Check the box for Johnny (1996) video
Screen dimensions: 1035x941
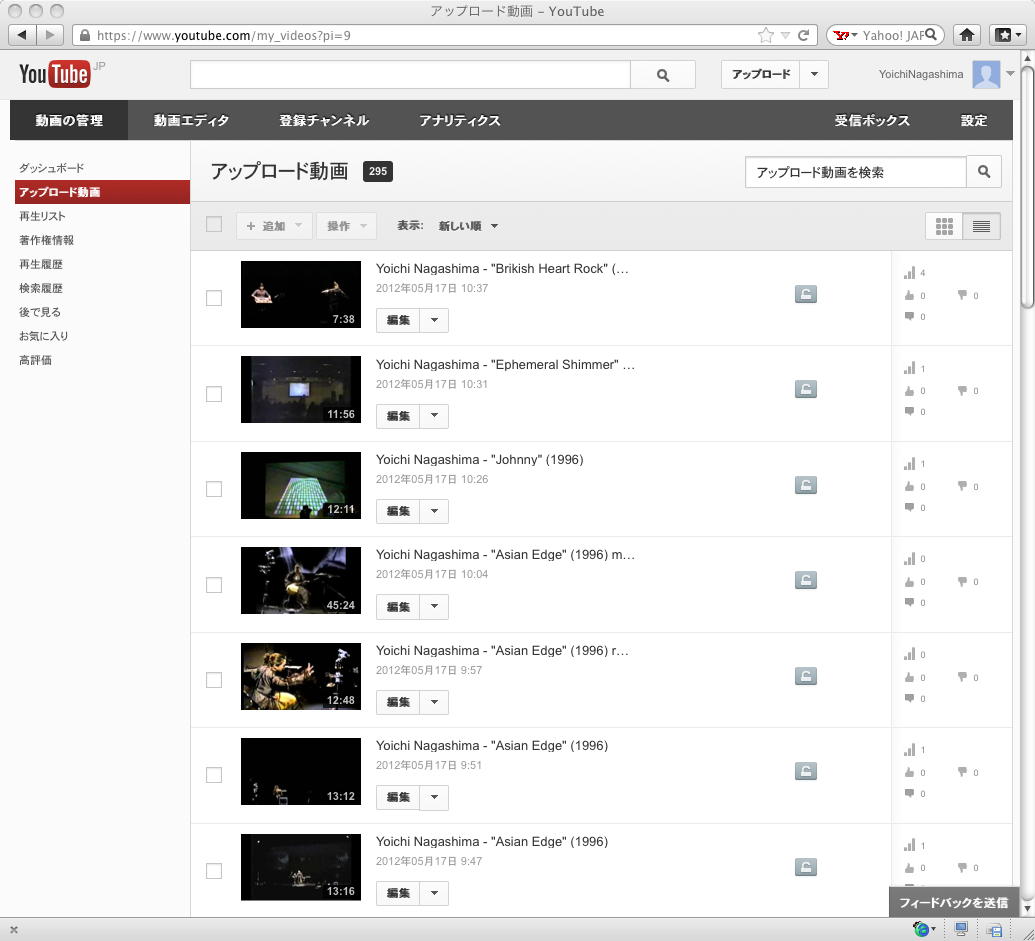(214, 489)
